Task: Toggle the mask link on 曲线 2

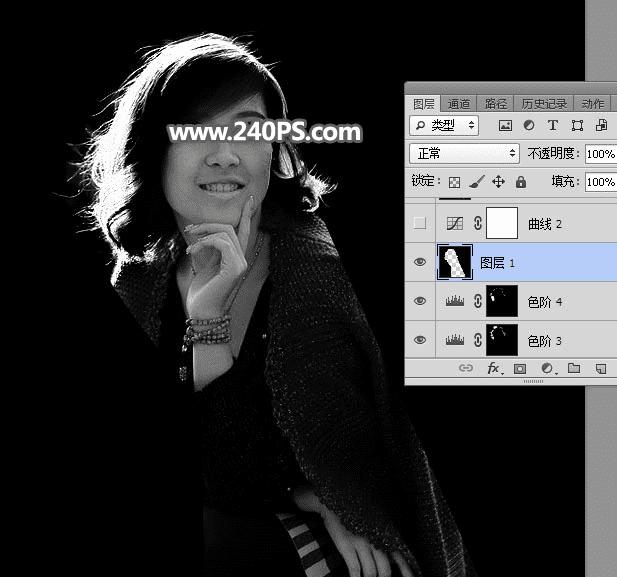Action: pos(478,223)
